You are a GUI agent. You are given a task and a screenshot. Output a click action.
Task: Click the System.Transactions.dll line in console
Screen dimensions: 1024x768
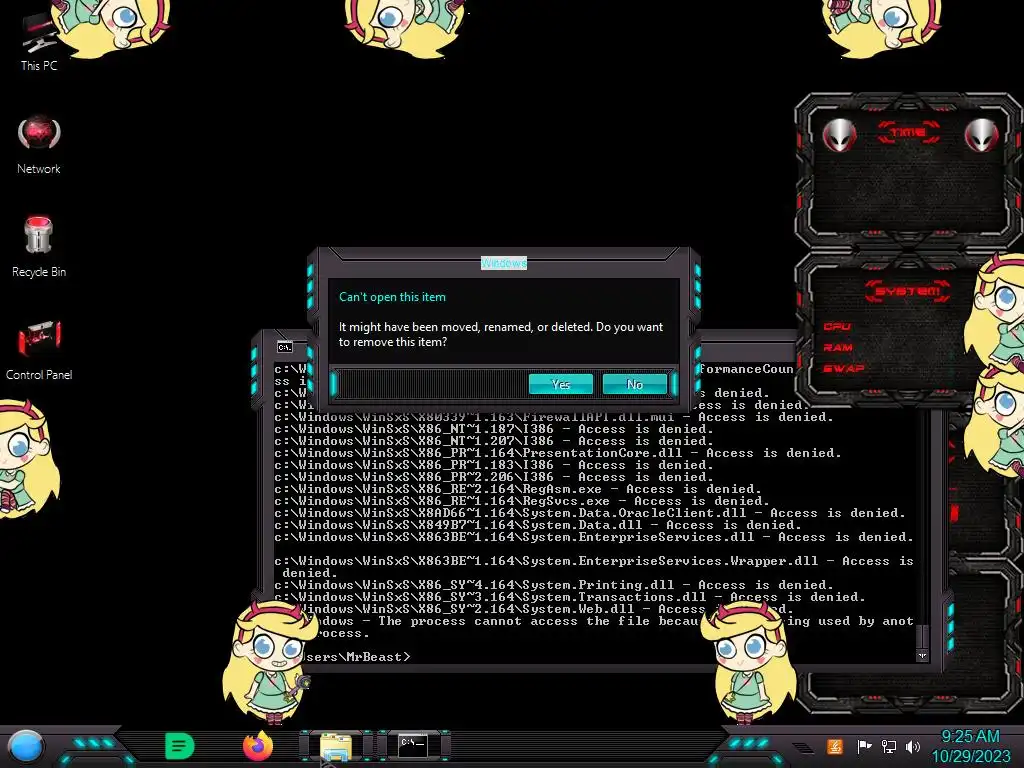pyautogui.click(x=569, y=597)
